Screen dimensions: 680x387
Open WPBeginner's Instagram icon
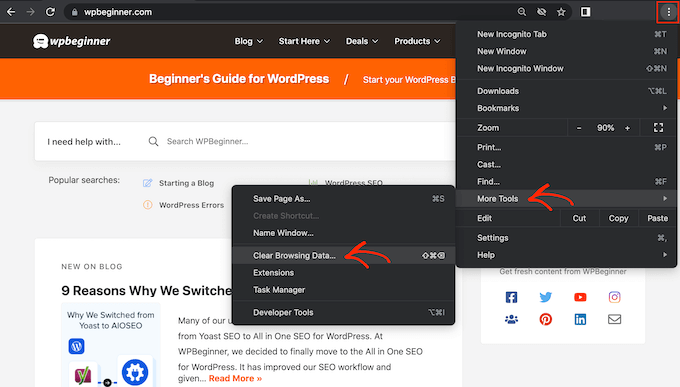tap(615, 297)
